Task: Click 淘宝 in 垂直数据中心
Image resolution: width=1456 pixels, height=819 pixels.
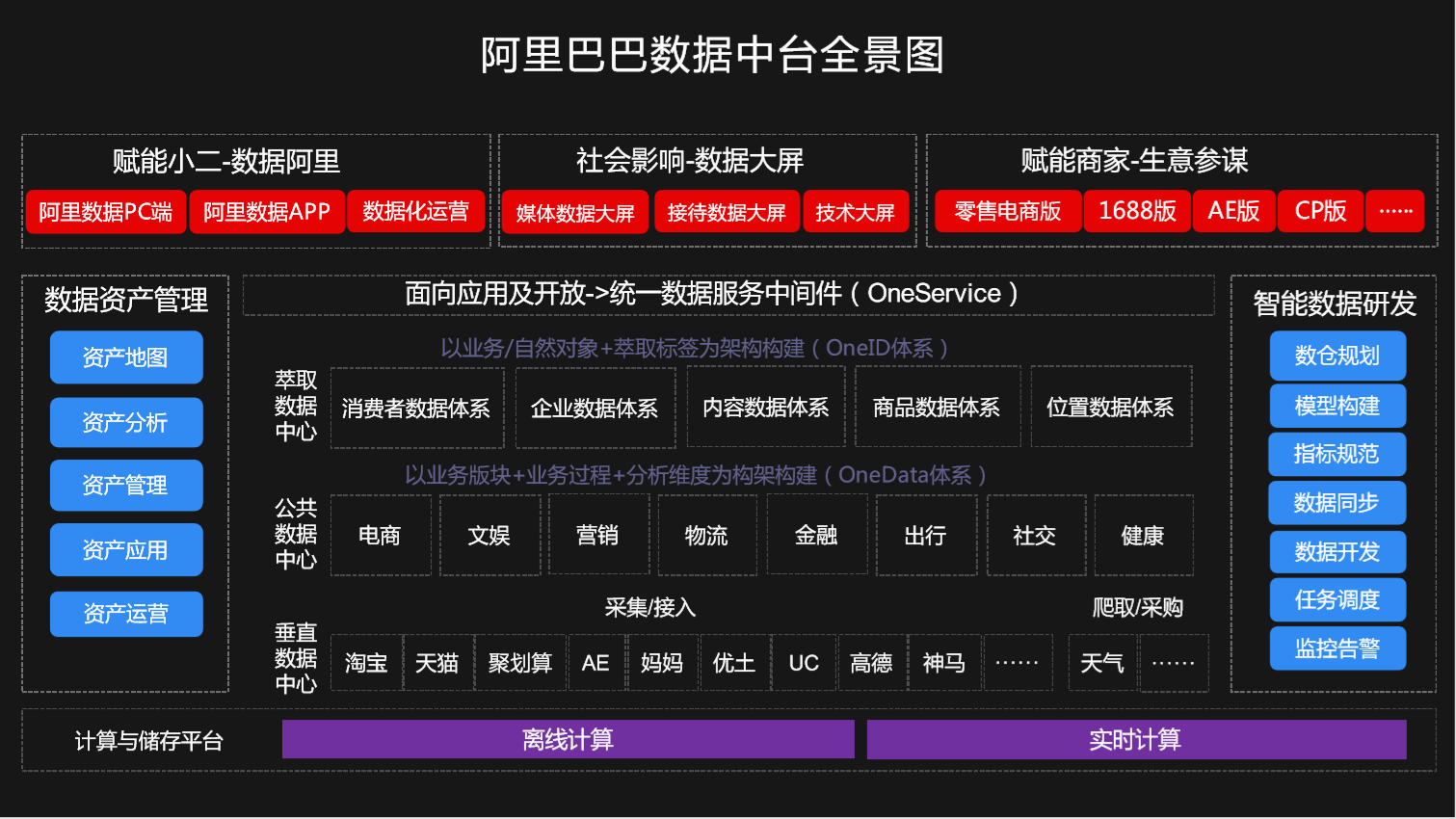Action: point(366,663)
